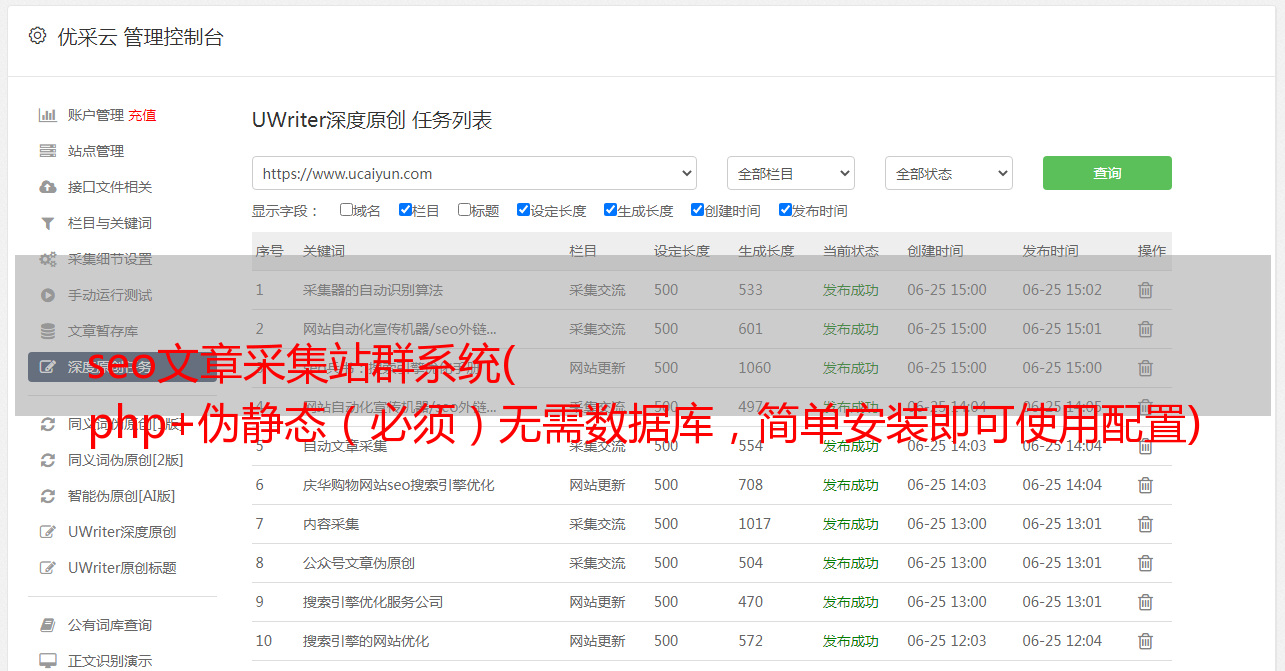Toggle the 设定长度 checkbox

point(523,210)
